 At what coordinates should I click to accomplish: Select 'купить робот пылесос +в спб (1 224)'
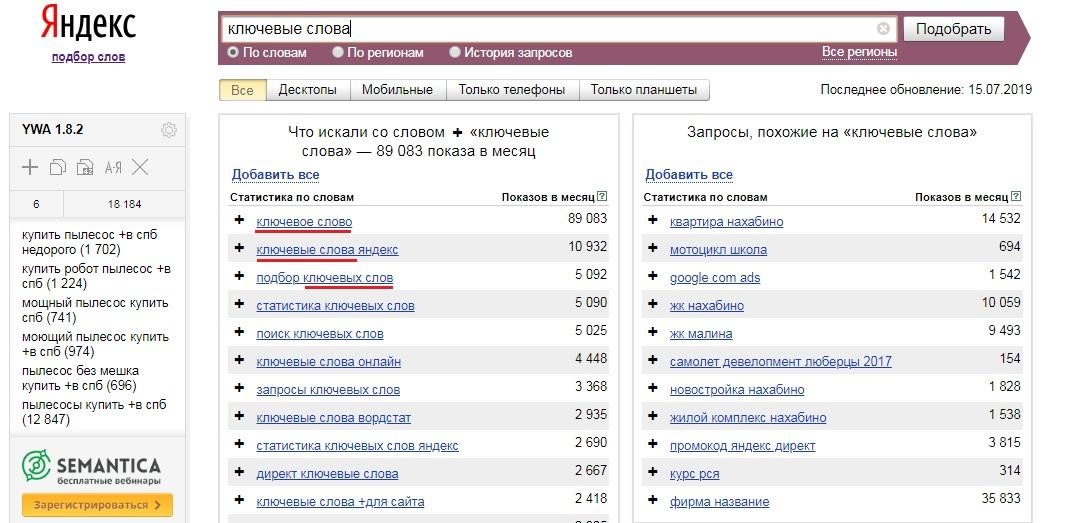(x=96, y=276)
